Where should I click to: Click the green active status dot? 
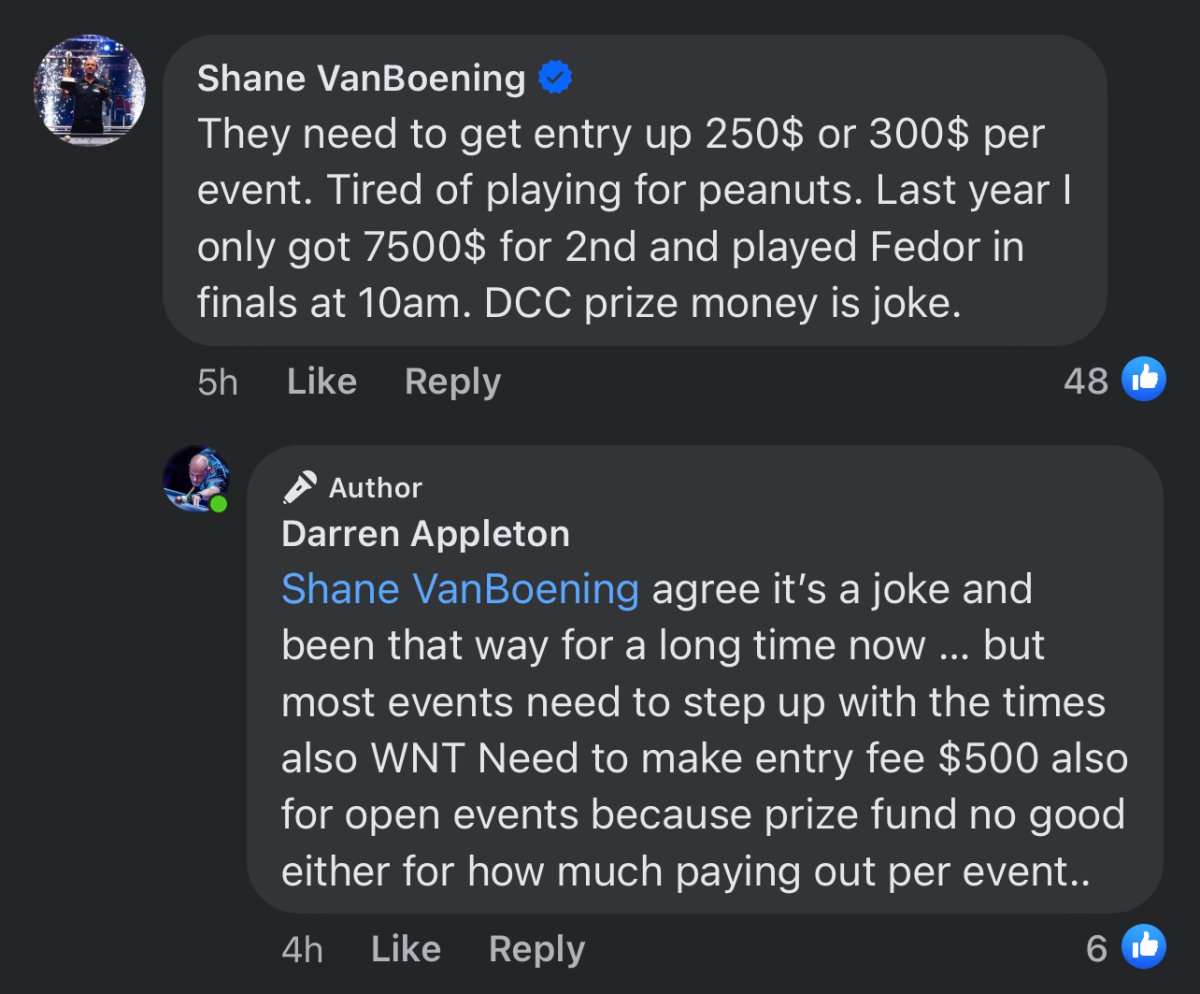pos(218,504)
